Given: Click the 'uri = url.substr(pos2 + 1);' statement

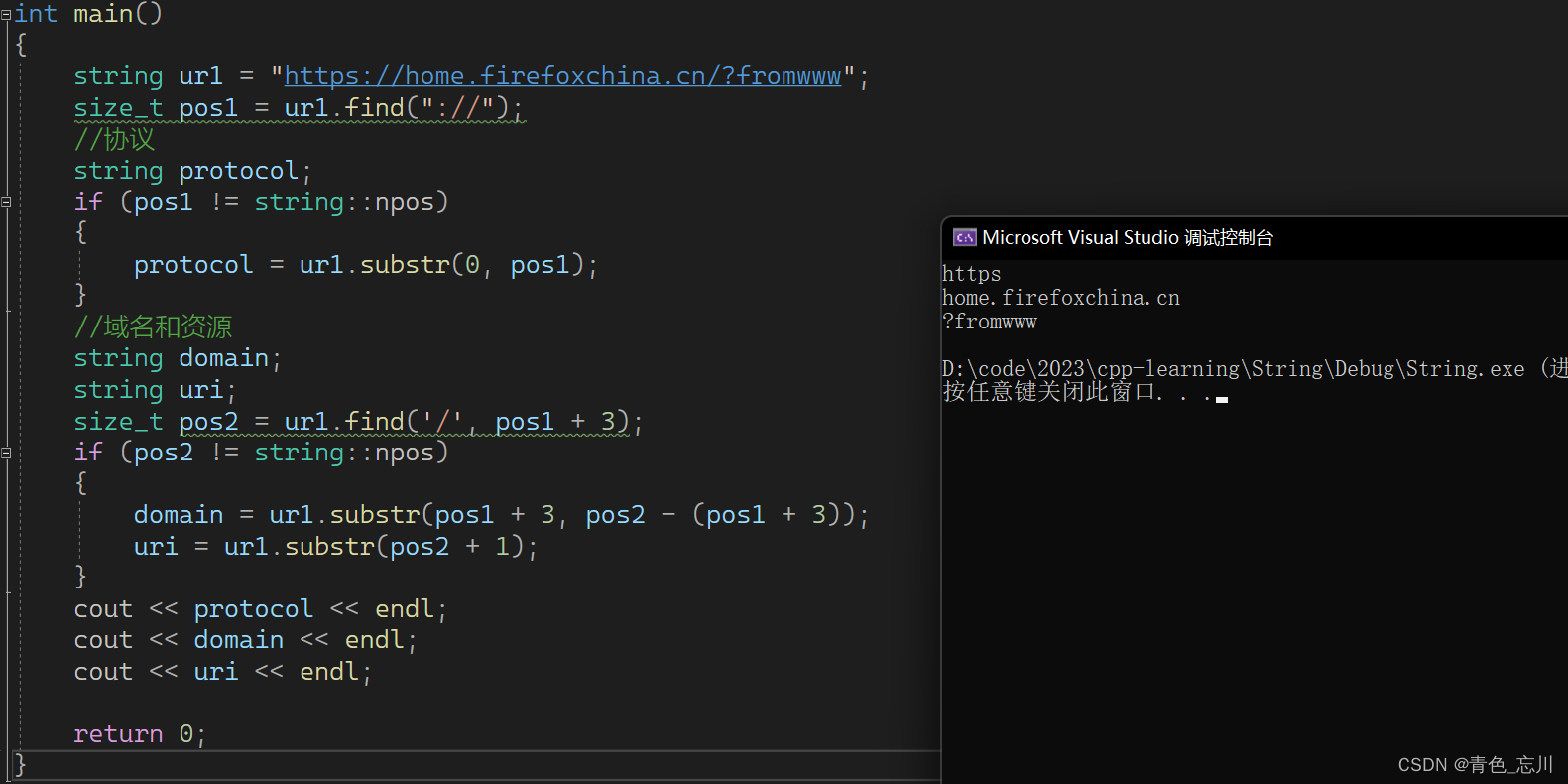Looking at the screenshot, I should pos(336,547).
